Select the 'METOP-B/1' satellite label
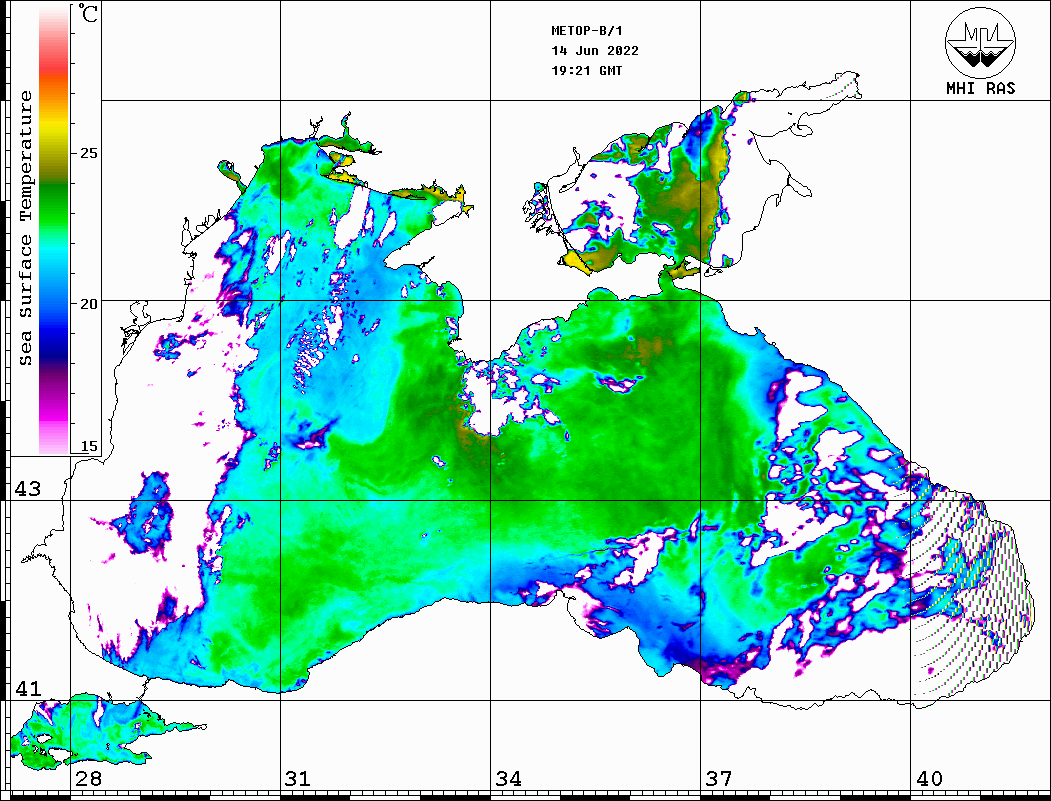 (x=587, y=31)
